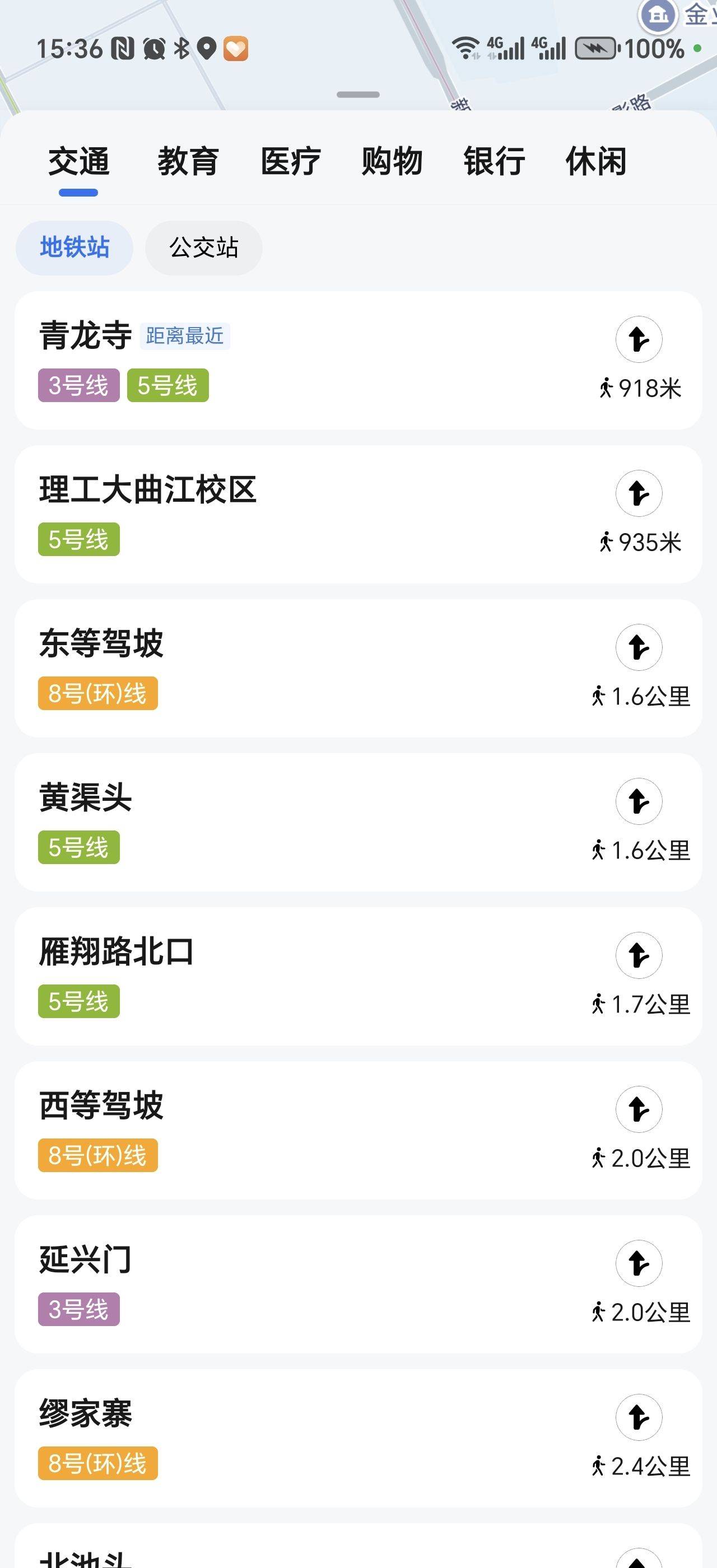Select the 休闲 tab

596,161
